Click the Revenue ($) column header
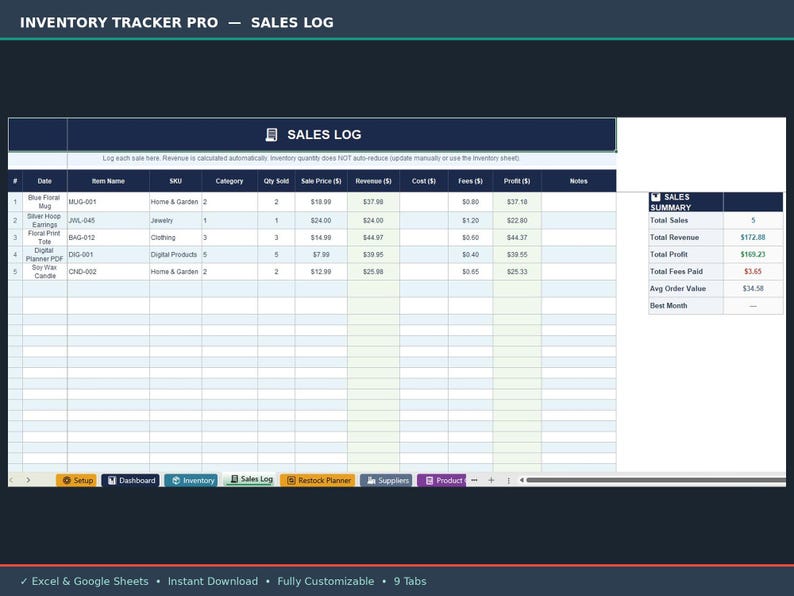This screenshot has height=596, width=794. [x=373, y=181]
